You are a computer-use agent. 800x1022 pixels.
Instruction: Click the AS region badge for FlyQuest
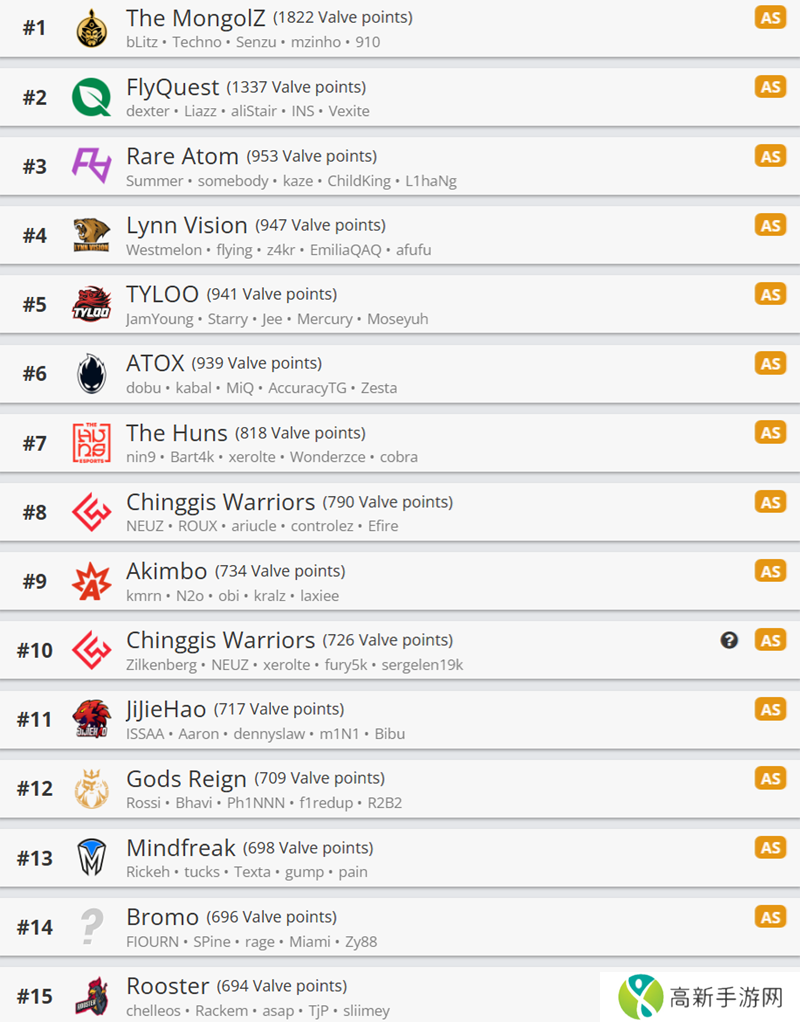[x=770, y=87]
